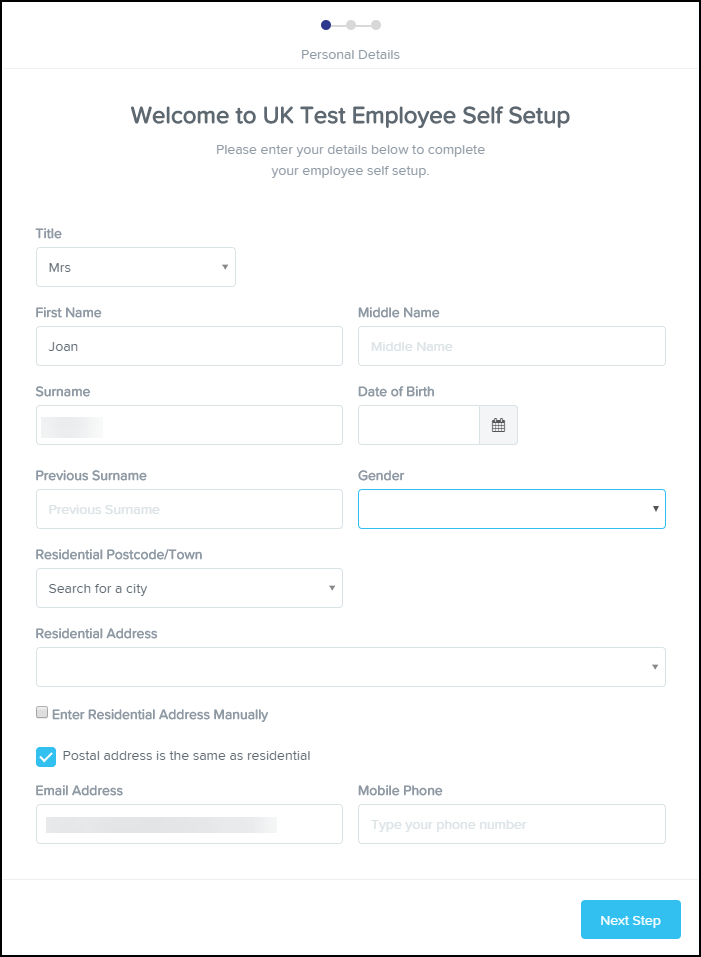
Task: Focus the Previous Surname input
Action: 189,509
